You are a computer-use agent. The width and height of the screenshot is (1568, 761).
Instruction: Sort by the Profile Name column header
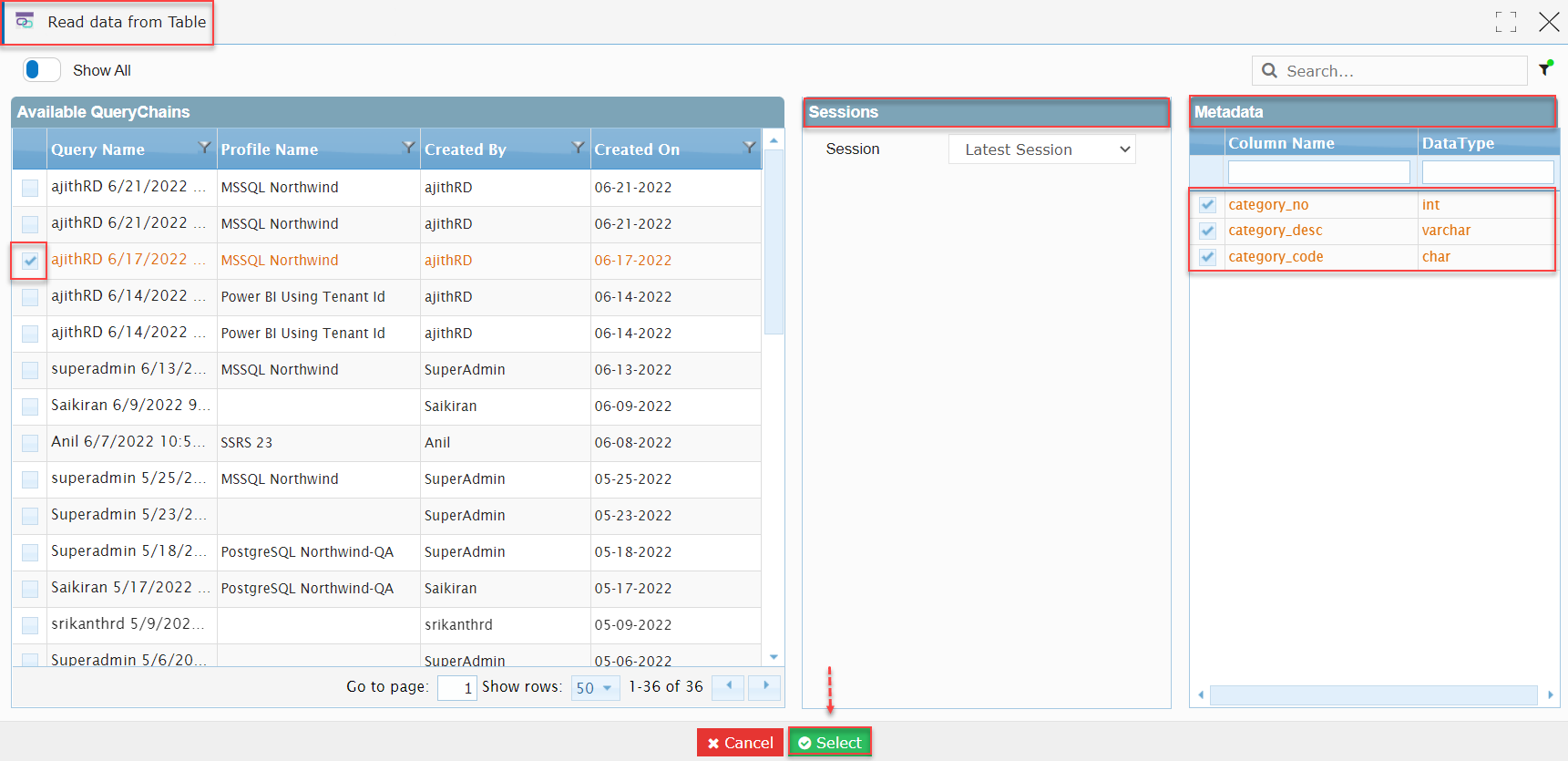(x=270, y=149)
